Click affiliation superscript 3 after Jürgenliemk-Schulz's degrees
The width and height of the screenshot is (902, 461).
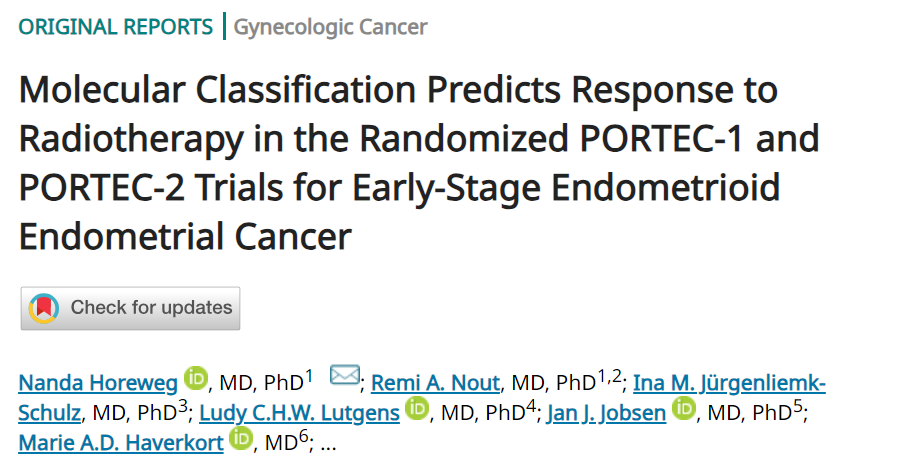[x=183, y=405]
